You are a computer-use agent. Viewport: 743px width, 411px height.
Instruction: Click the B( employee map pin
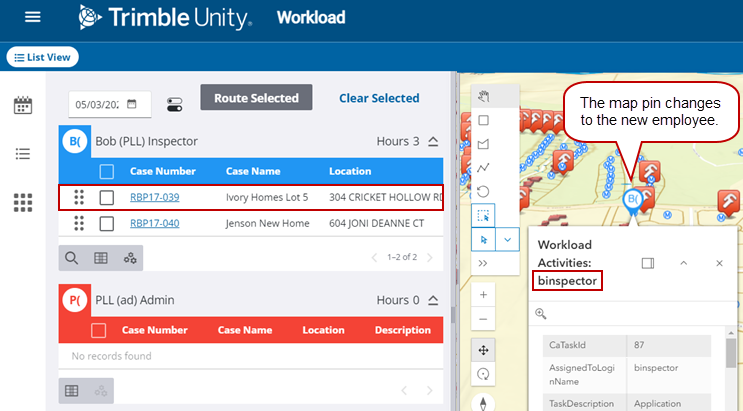coord(633,201)
